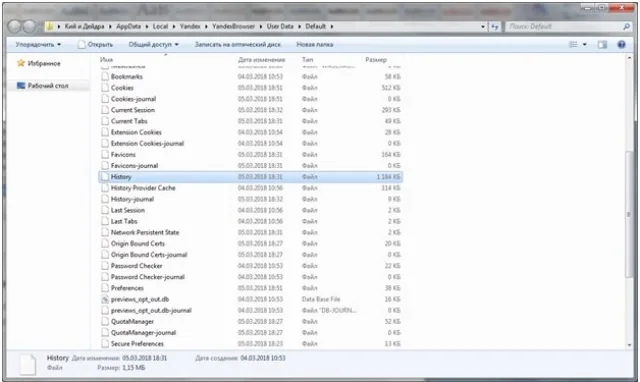This screenshot has width=640, height=382.
Task: Click the search magnifier icon
Action: click(x=627, y=27)
